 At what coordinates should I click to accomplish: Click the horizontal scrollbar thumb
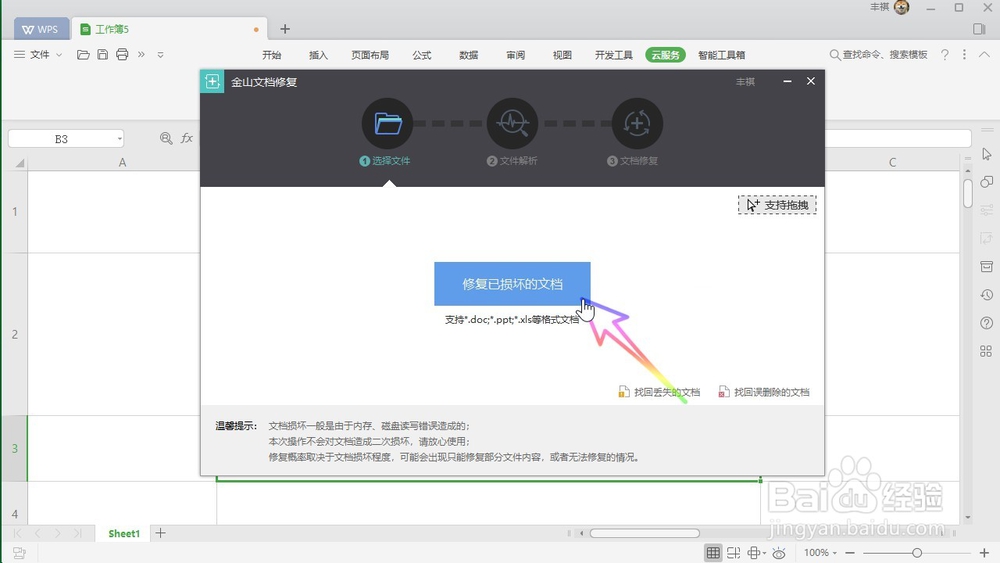[645, 533]
